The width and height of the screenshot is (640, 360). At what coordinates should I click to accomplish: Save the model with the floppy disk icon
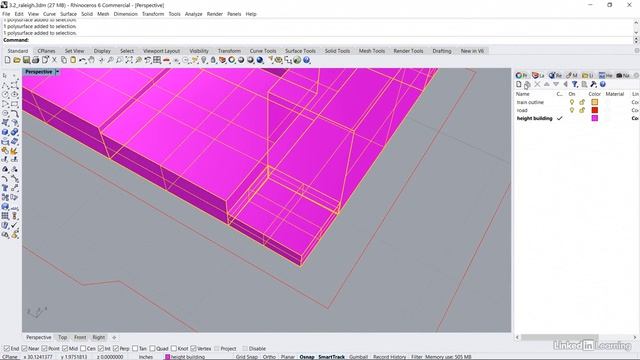(x=26, y=60)
